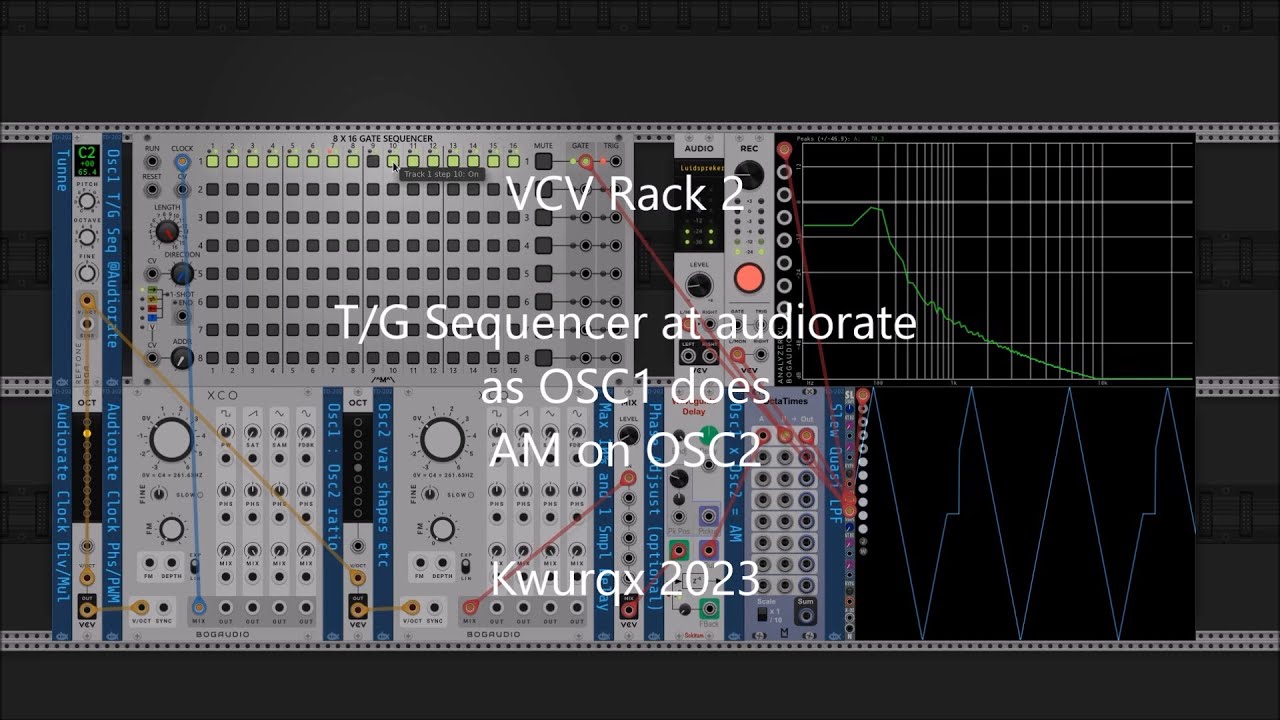Toggle track 1 step 16 off
Viewport: 1280px width, 720px height.
pyautogui.click(x=514, y=161)
